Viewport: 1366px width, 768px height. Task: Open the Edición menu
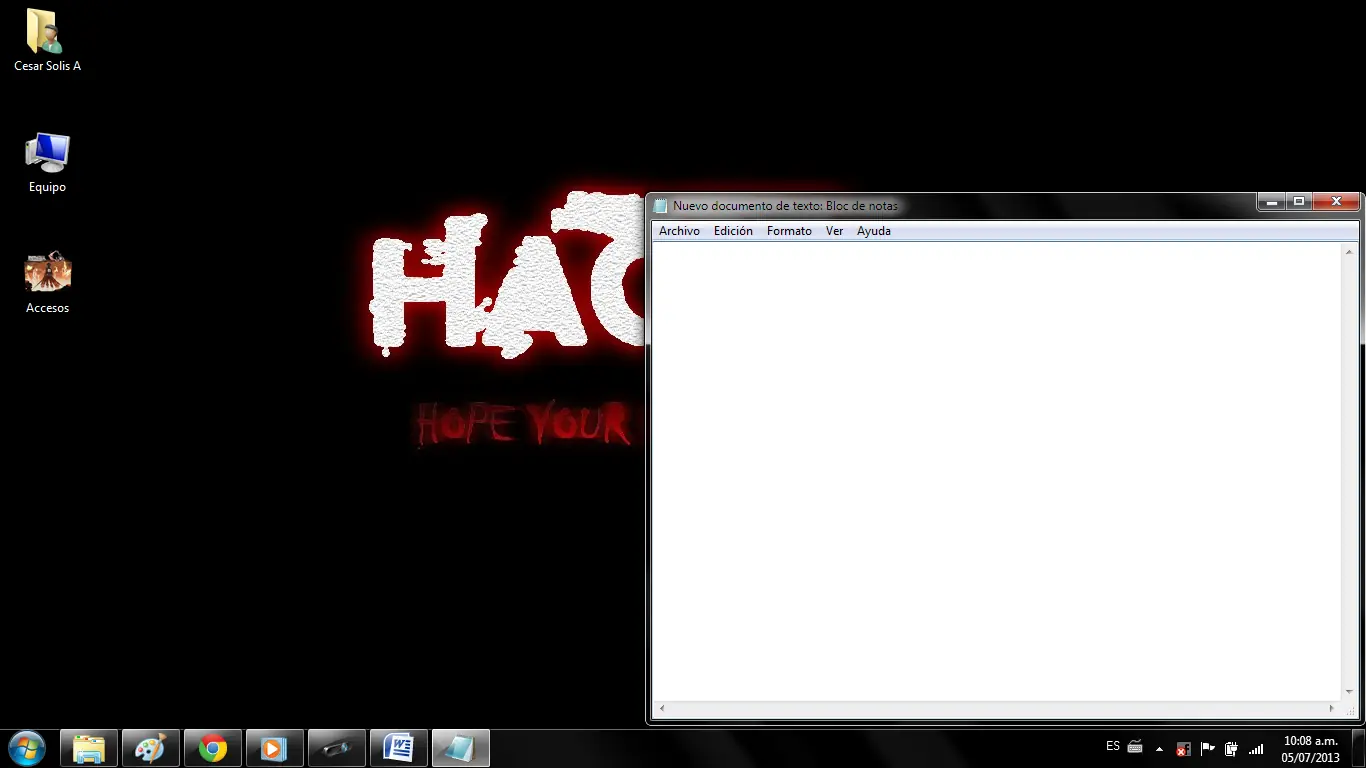(733, 231)
